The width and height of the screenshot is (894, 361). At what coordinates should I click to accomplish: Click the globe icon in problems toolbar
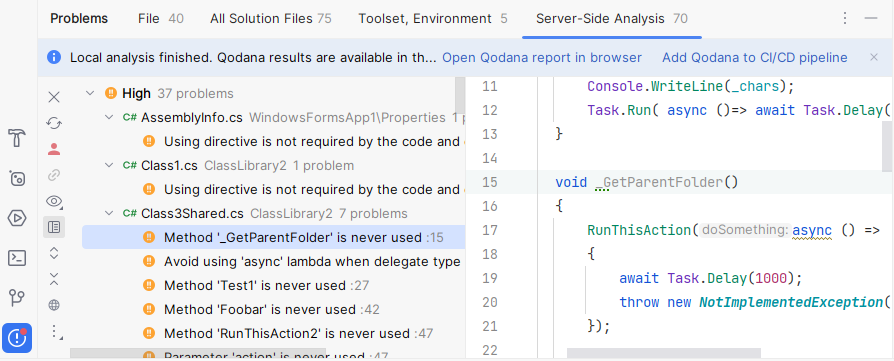pyautogui.click(x=54, y=305)
